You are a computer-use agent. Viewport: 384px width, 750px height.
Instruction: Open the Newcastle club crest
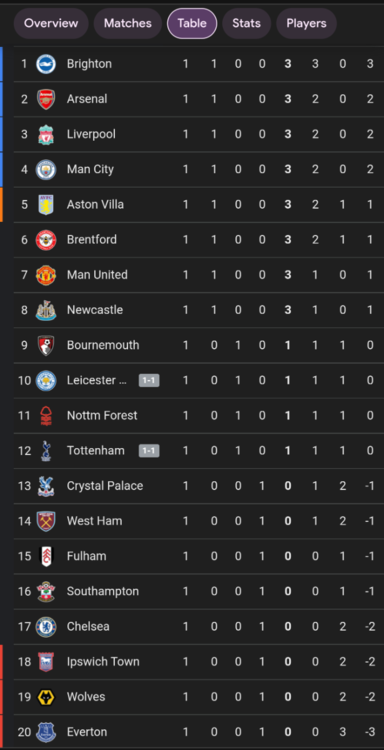tap(46, 310)
